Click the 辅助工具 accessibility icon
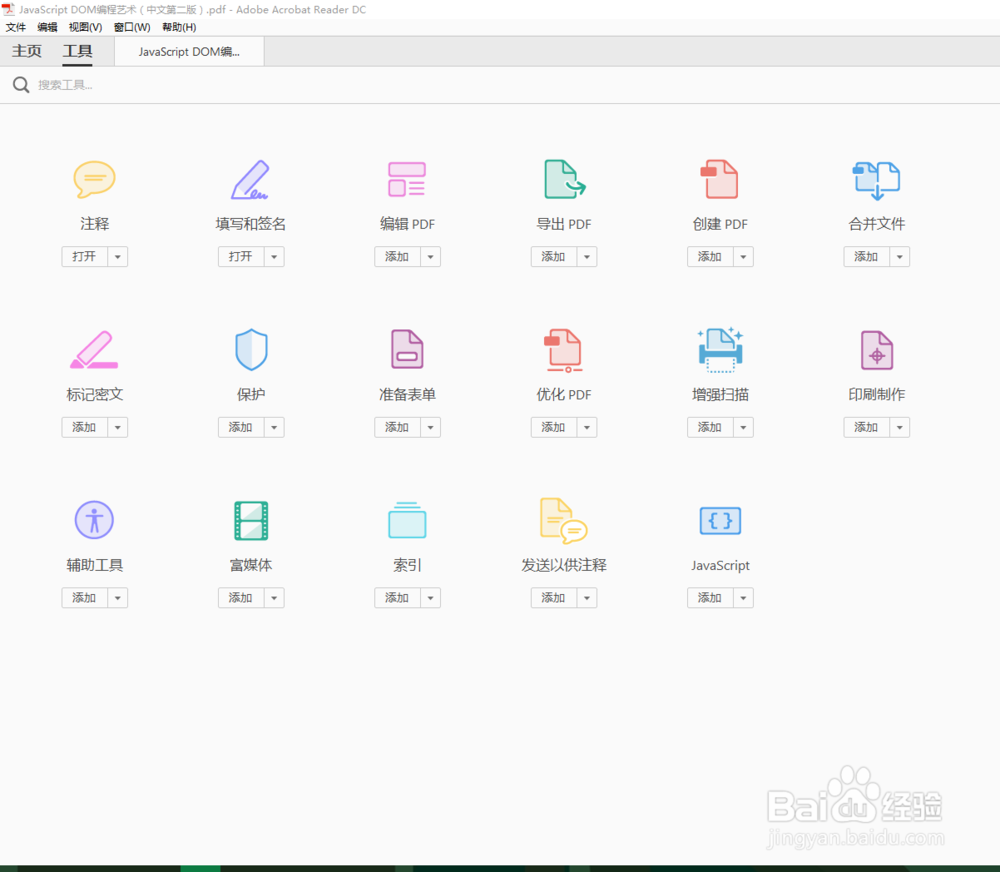Screen dimensions: 1000x872 pos(94,520)
